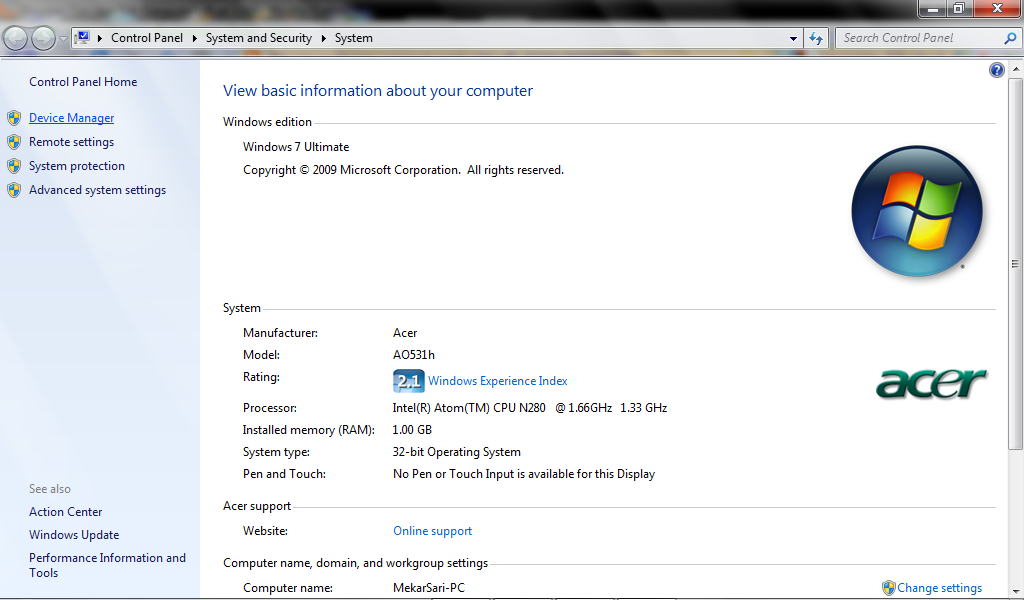This screenshot has height=600, width=1024.
Task: Select Control Panel breadcrumb
Action: click(147, 38)
